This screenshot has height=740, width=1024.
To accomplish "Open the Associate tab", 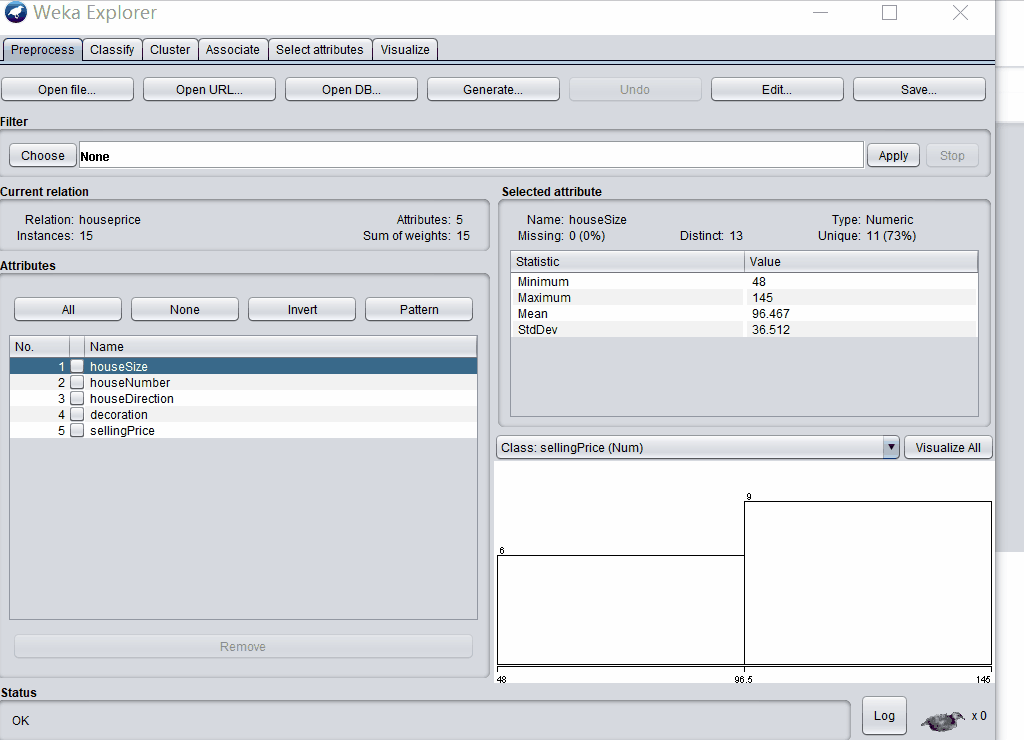I will 232,50.
